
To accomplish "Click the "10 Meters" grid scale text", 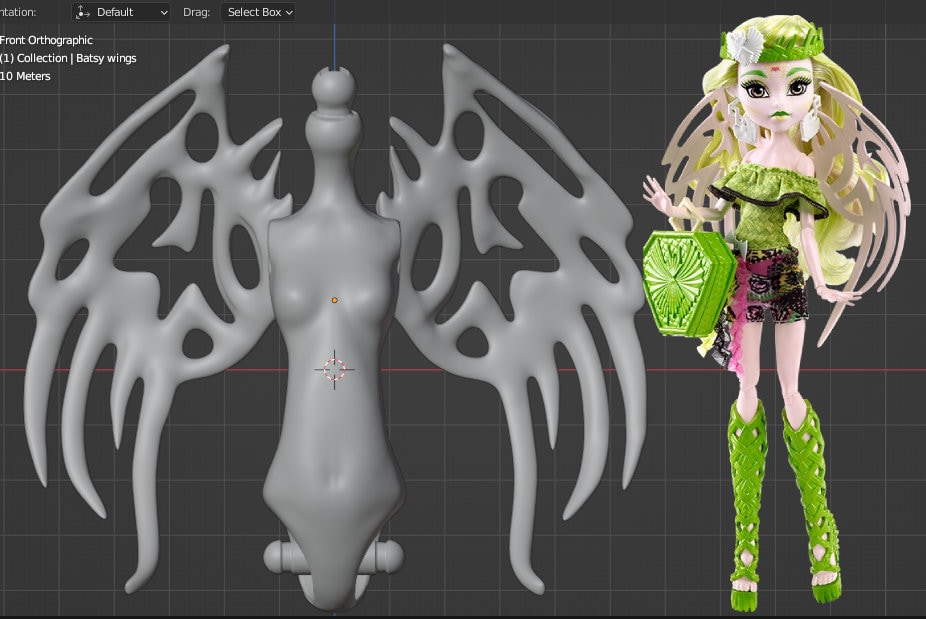I will coord(25,76).
